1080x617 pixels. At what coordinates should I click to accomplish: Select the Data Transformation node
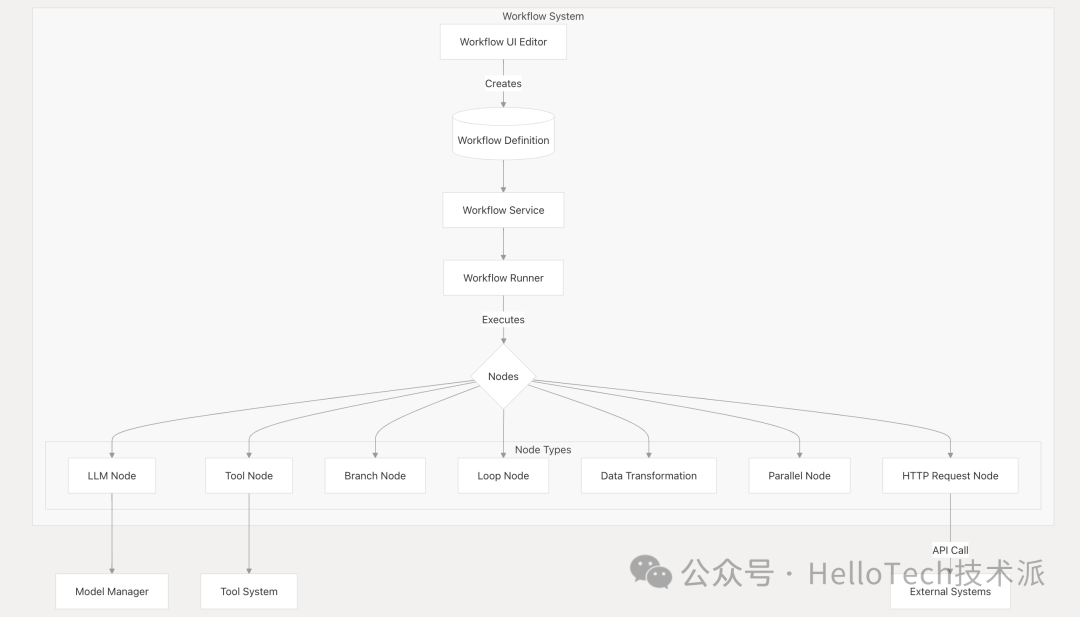click(648, 476)
